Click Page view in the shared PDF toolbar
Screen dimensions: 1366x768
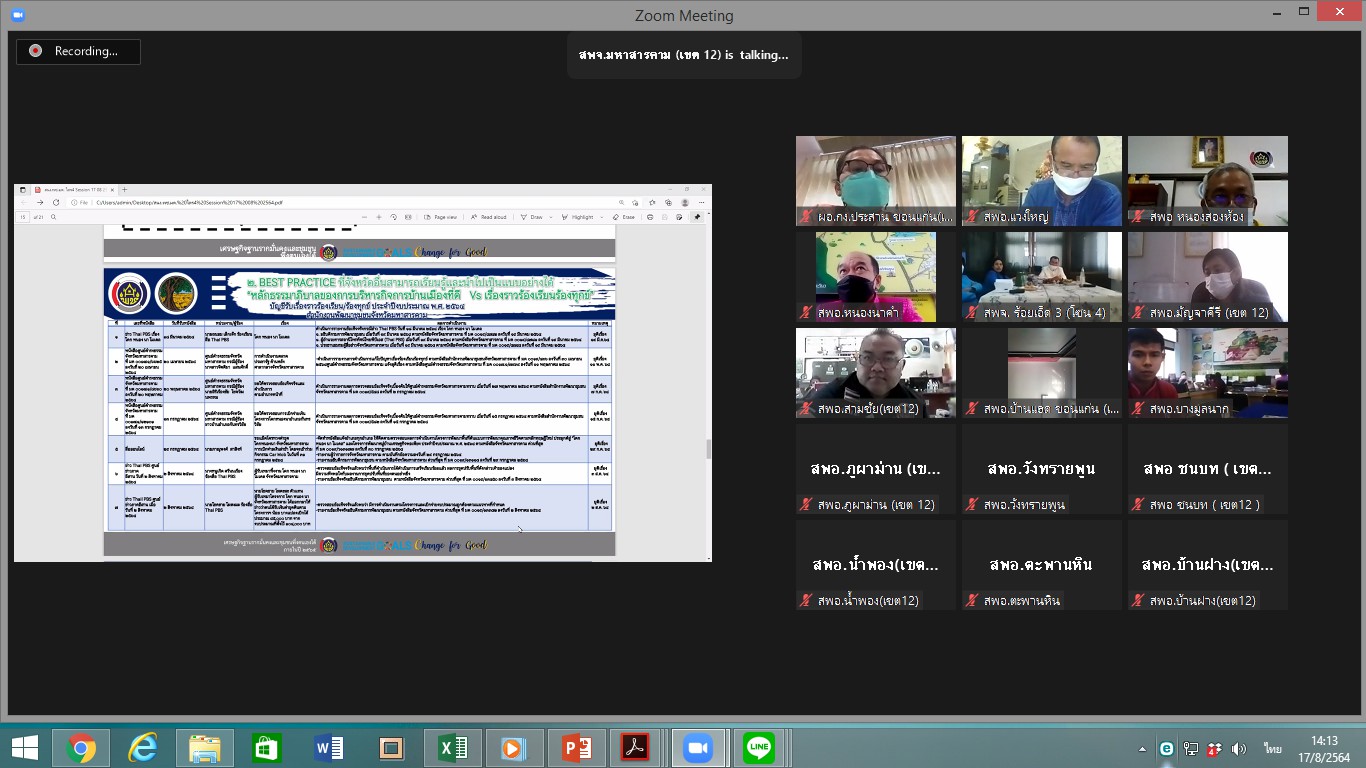pyautogui.click(x=440, y=217)
